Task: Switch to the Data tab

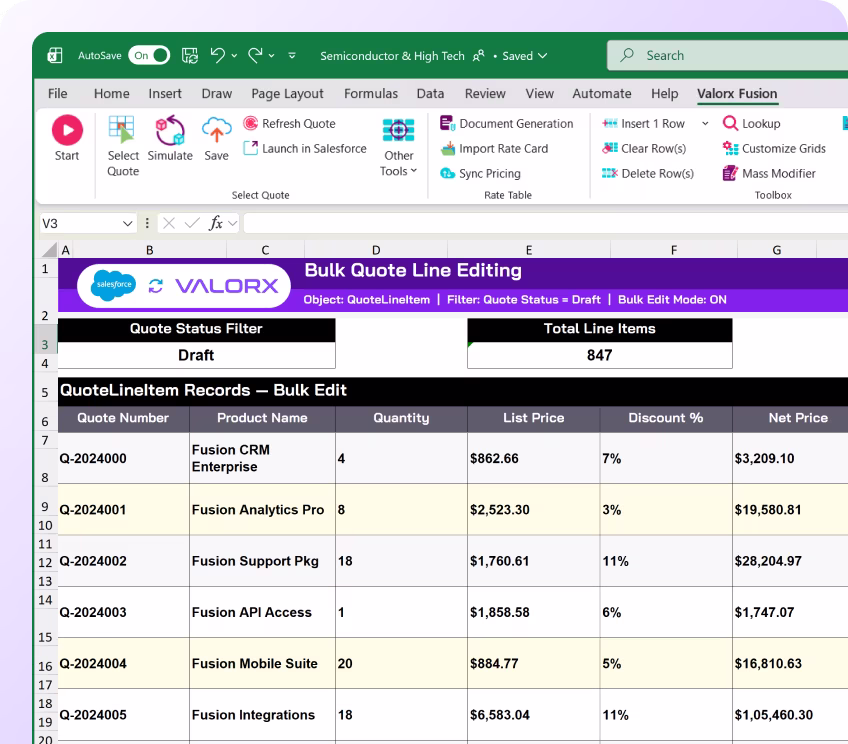Action: 430,94
